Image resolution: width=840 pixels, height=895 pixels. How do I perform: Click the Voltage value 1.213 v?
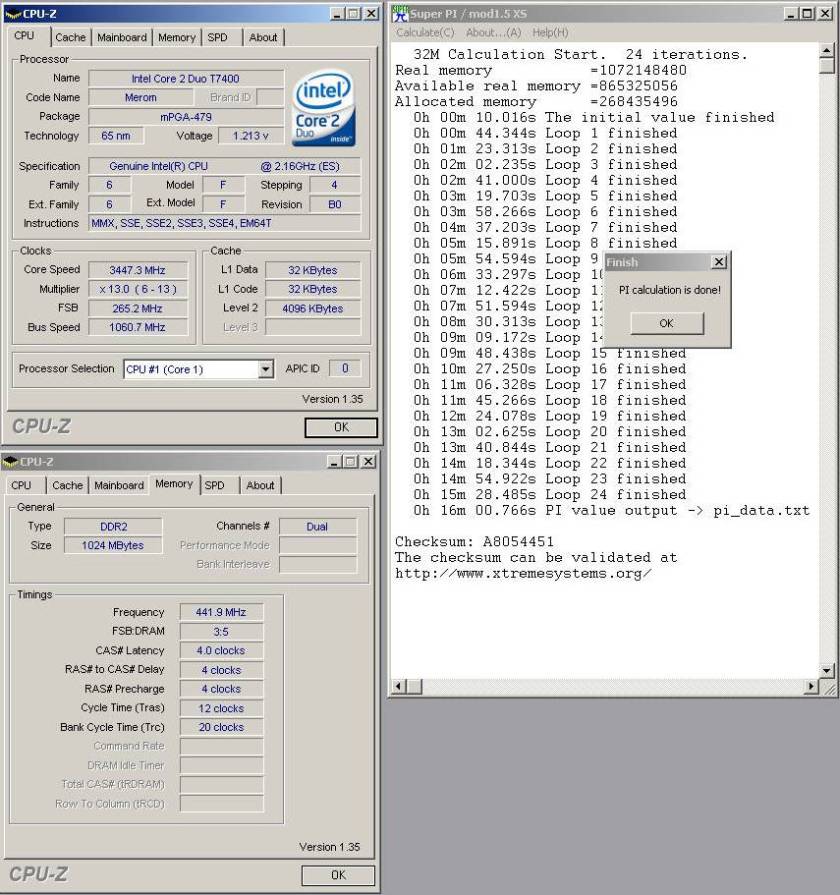(251, 136)
